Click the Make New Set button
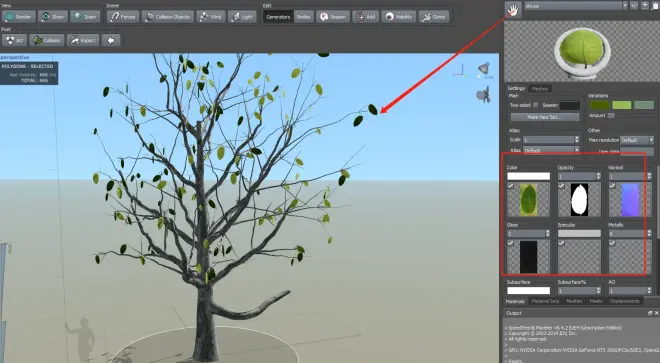This screenshot has width=660, height=363. (545, 117)
